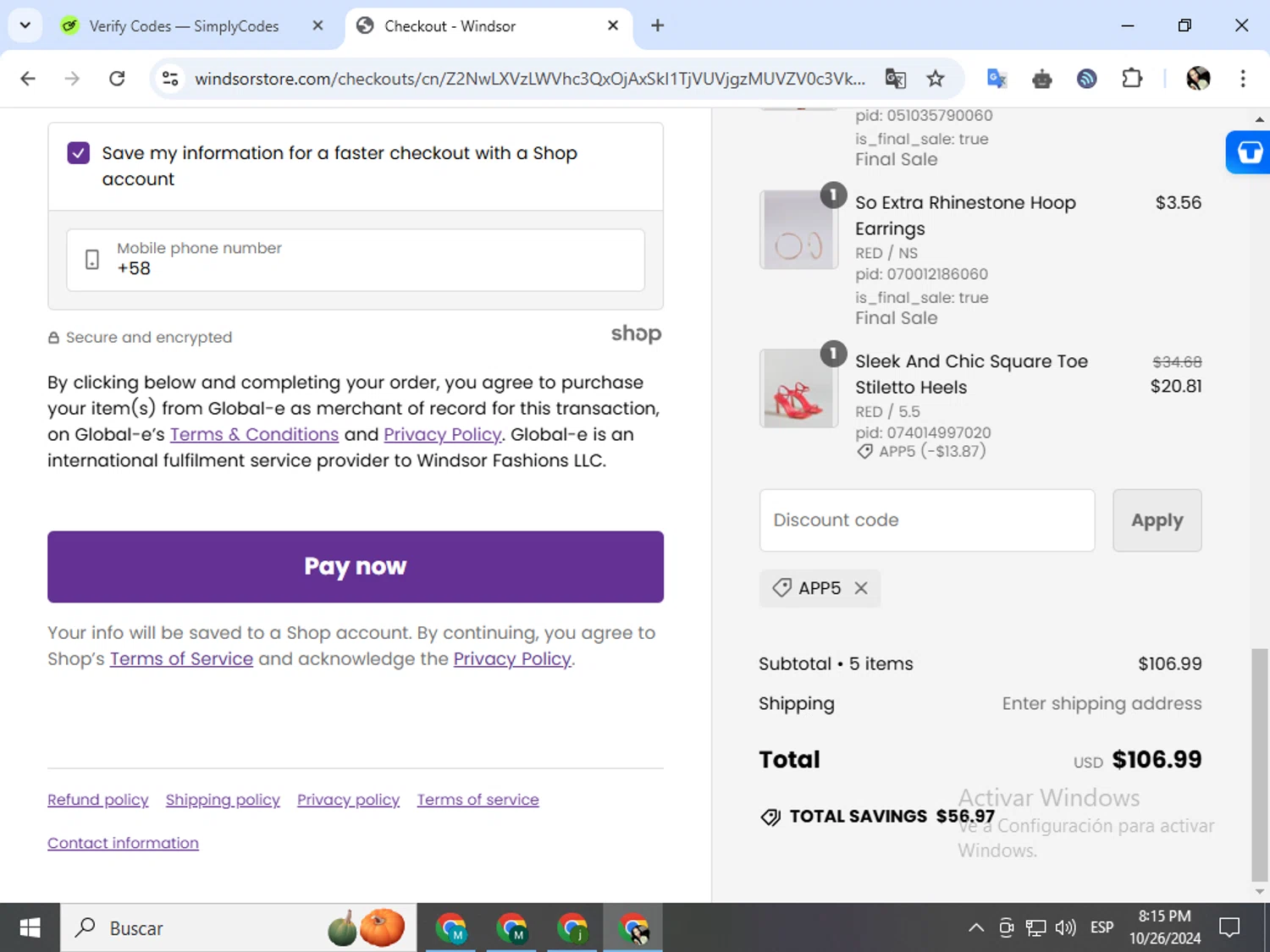Image resolution: width=1270 pixels, height=952 pixels.
Task: Open a new browser tab
Action: [657, 25]
